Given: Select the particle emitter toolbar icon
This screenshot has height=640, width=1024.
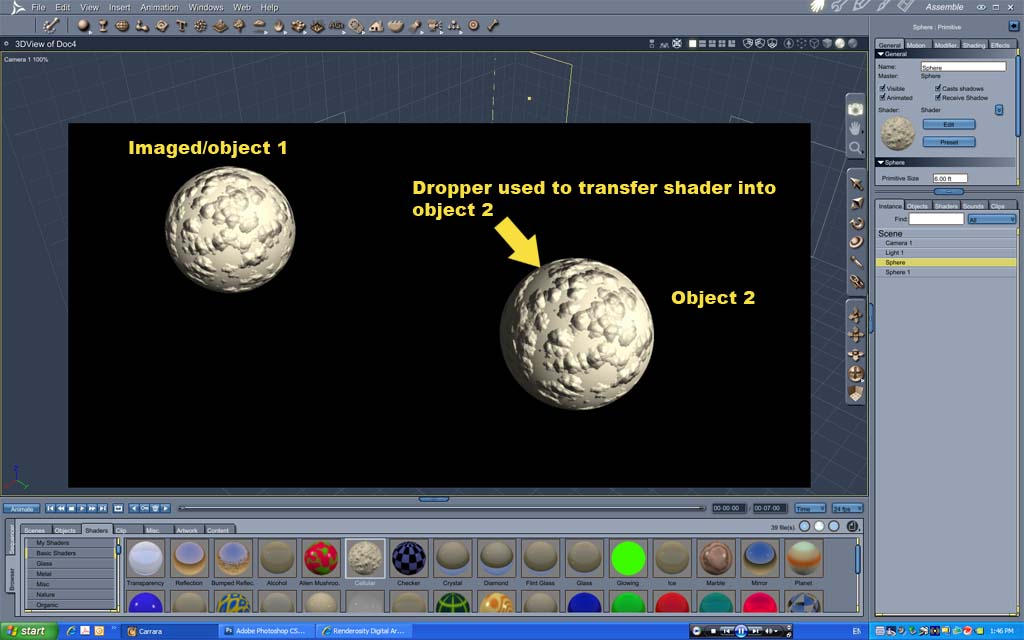Looking at the screenshot, I should pos(201,25).
